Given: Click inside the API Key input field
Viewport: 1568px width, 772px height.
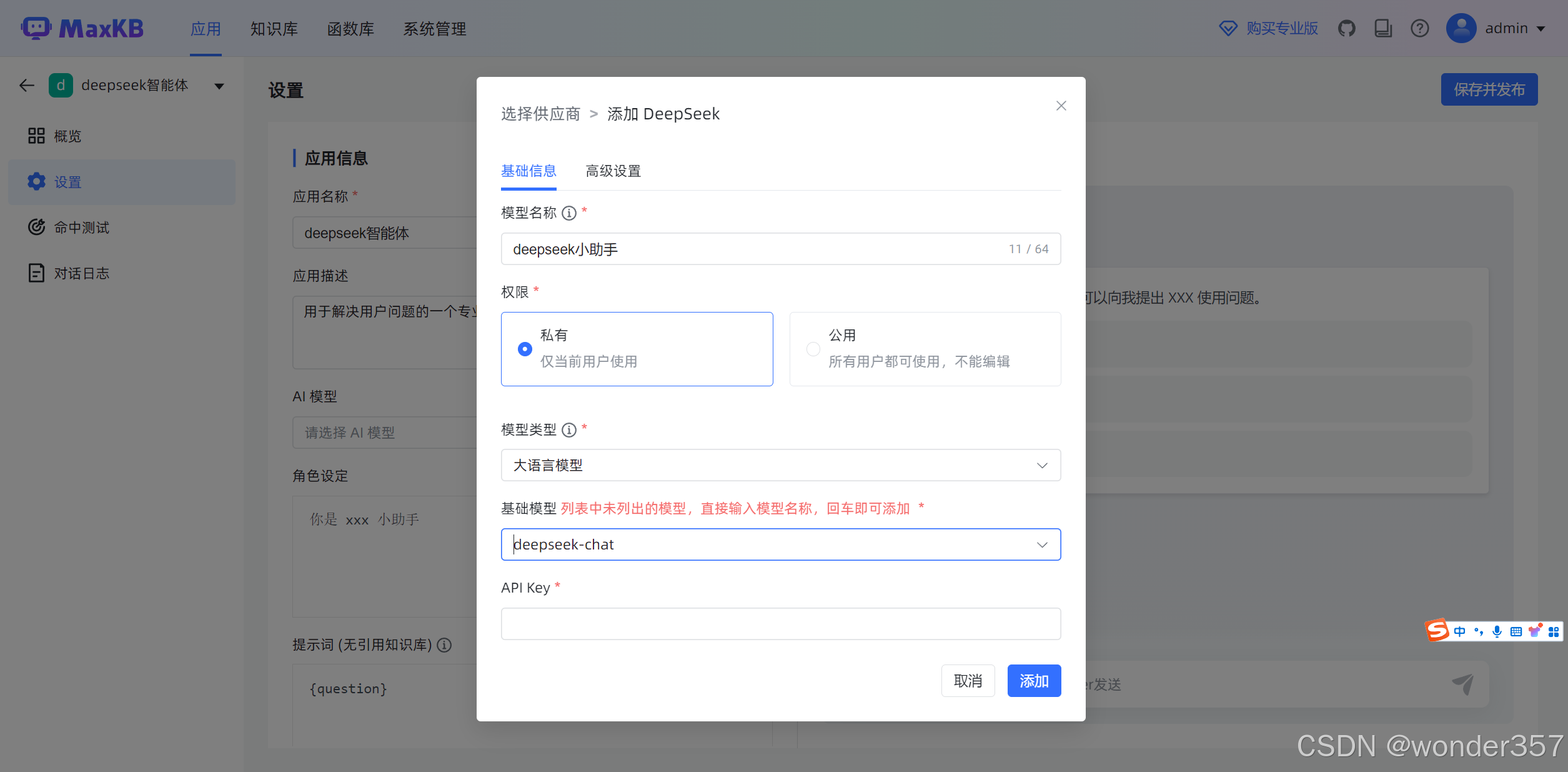Looking at the screenshot, I should click(x=780, y=623).
